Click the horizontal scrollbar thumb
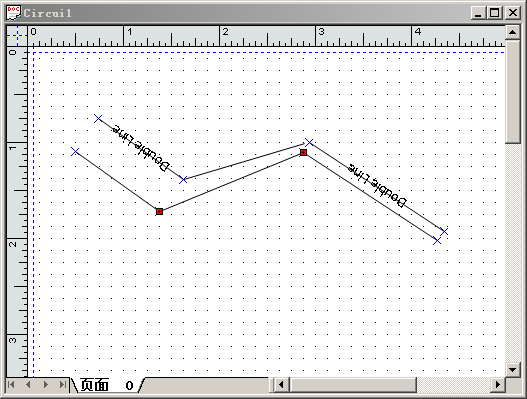Screen dimensions: 527x399 pos(353,385)
